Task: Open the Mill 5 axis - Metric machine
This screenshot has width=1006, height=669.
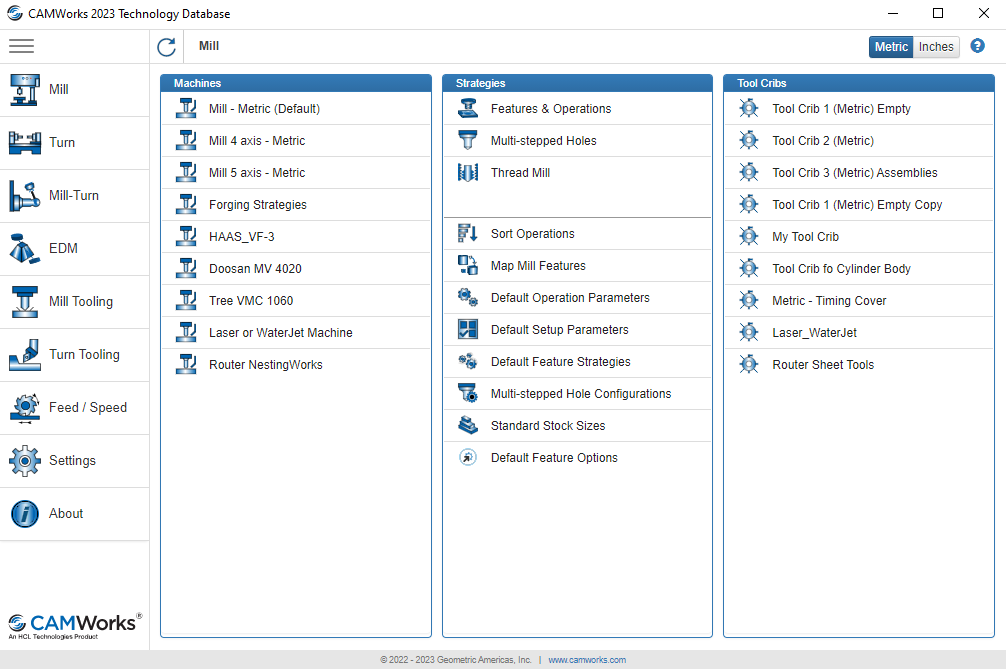Action: [x=296, y=173]
